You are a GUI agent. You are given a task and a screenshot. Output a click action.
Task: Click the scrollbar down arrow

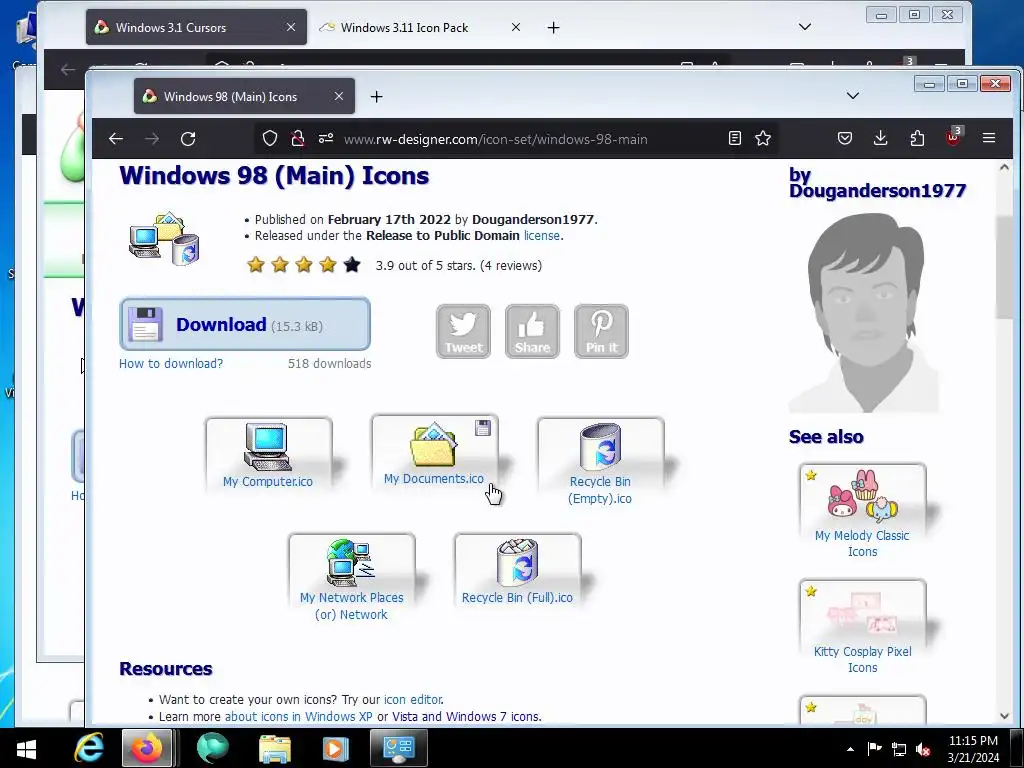tap(1004, 716)
